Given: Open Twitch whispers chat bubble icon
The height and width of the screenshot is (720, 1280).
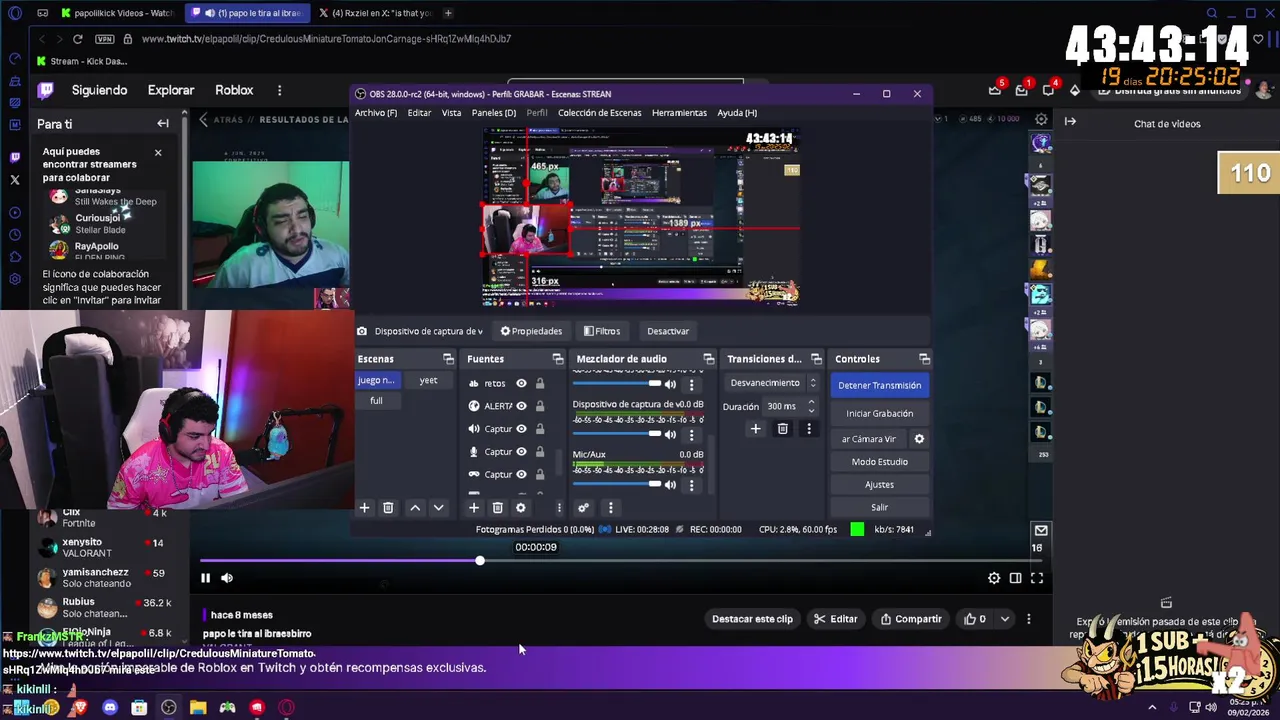Looking at the screenshot, I should click(1048, 90).
